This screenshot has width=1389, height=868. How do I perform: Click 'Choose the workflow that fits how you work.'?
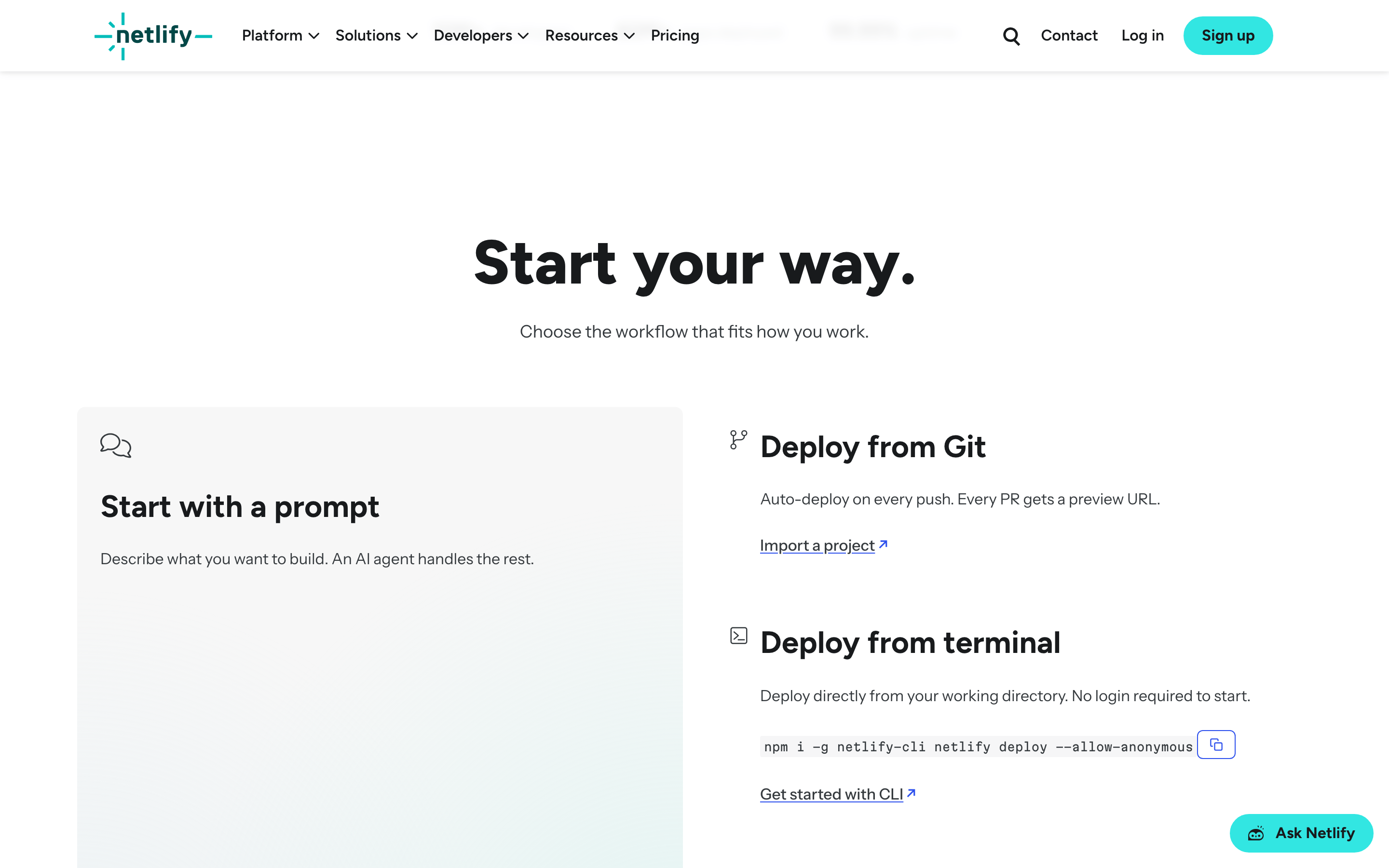point(694,332)
